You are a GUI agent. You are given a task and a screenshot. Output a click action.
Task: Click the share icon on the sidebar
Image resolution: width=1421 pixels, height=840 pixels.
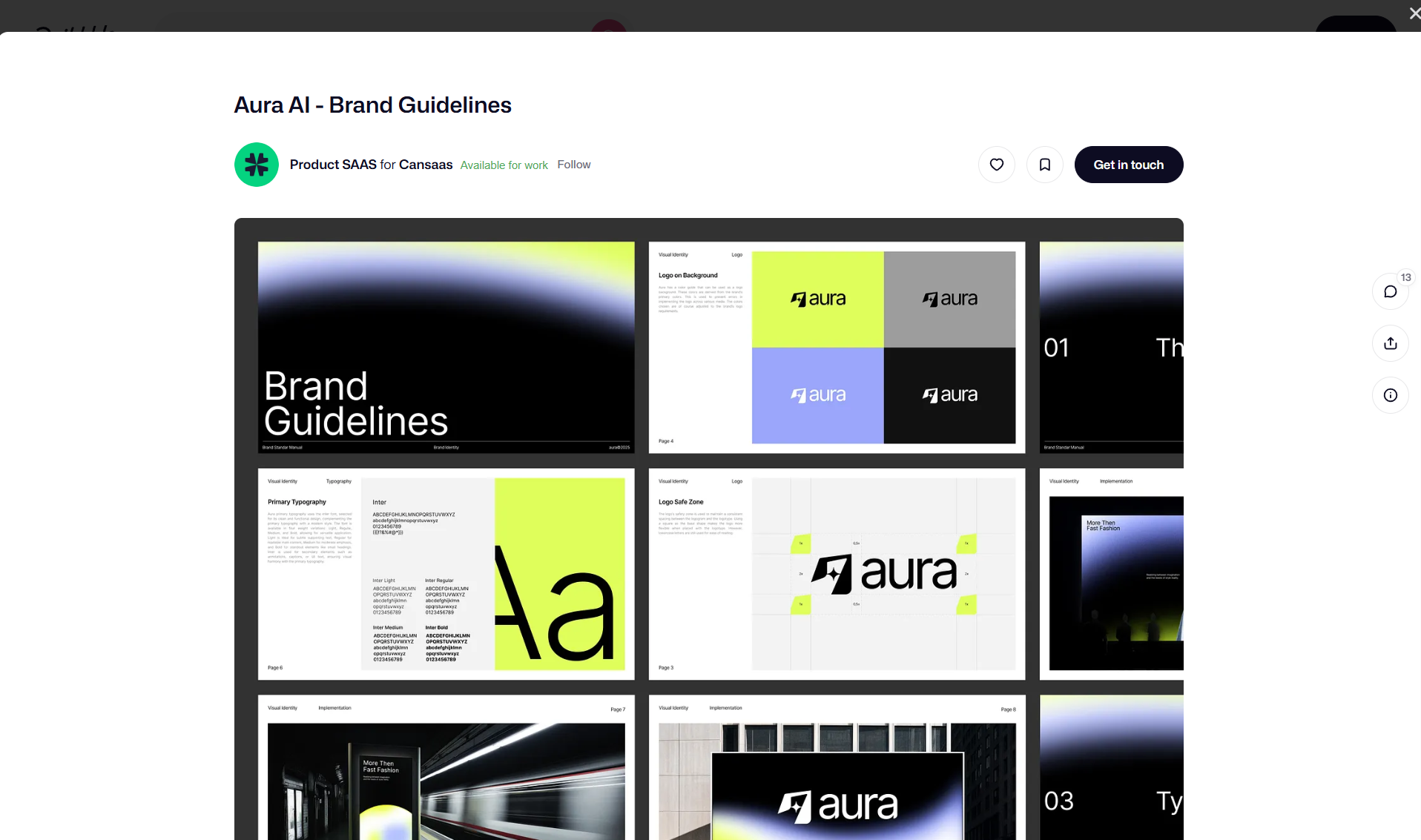click(x=1390, y=343)
